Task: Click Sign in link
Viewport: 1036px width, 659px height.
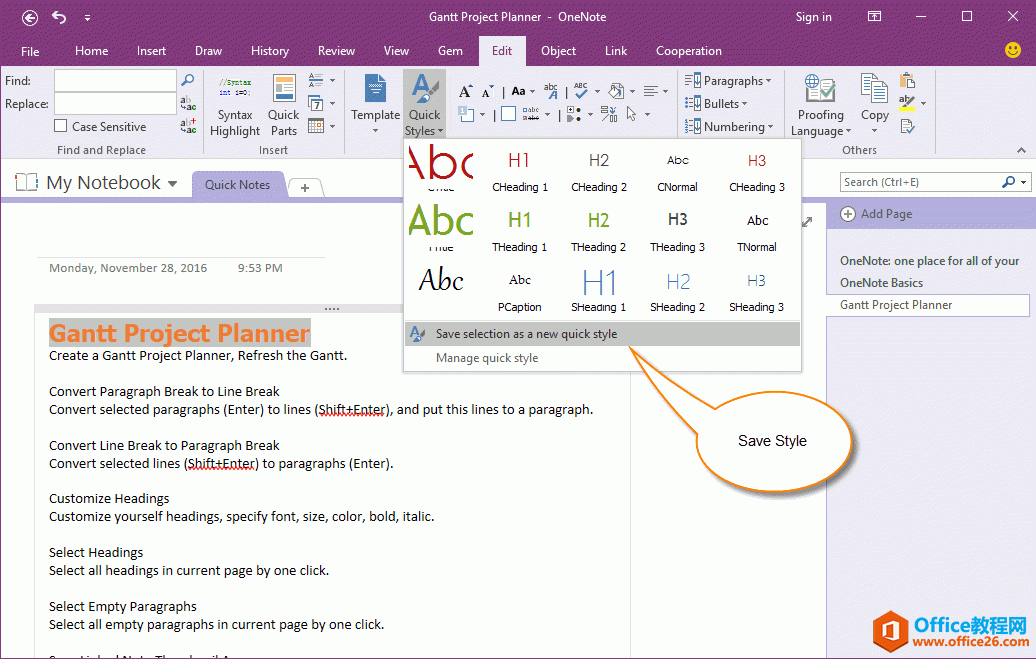Action: point(813,17)
